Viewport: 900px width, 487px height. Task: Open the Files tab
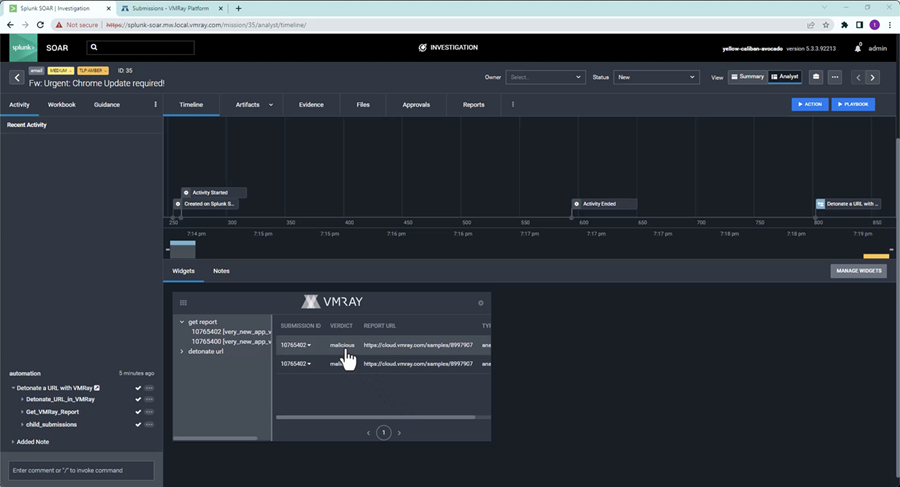point(363,105)
